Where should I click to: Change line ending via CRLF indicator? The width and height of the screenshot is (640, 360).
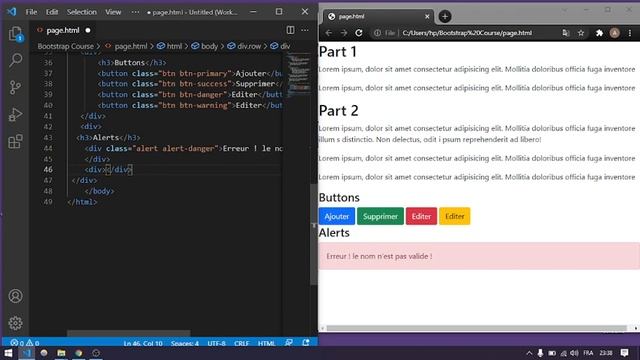coord(241,343)
